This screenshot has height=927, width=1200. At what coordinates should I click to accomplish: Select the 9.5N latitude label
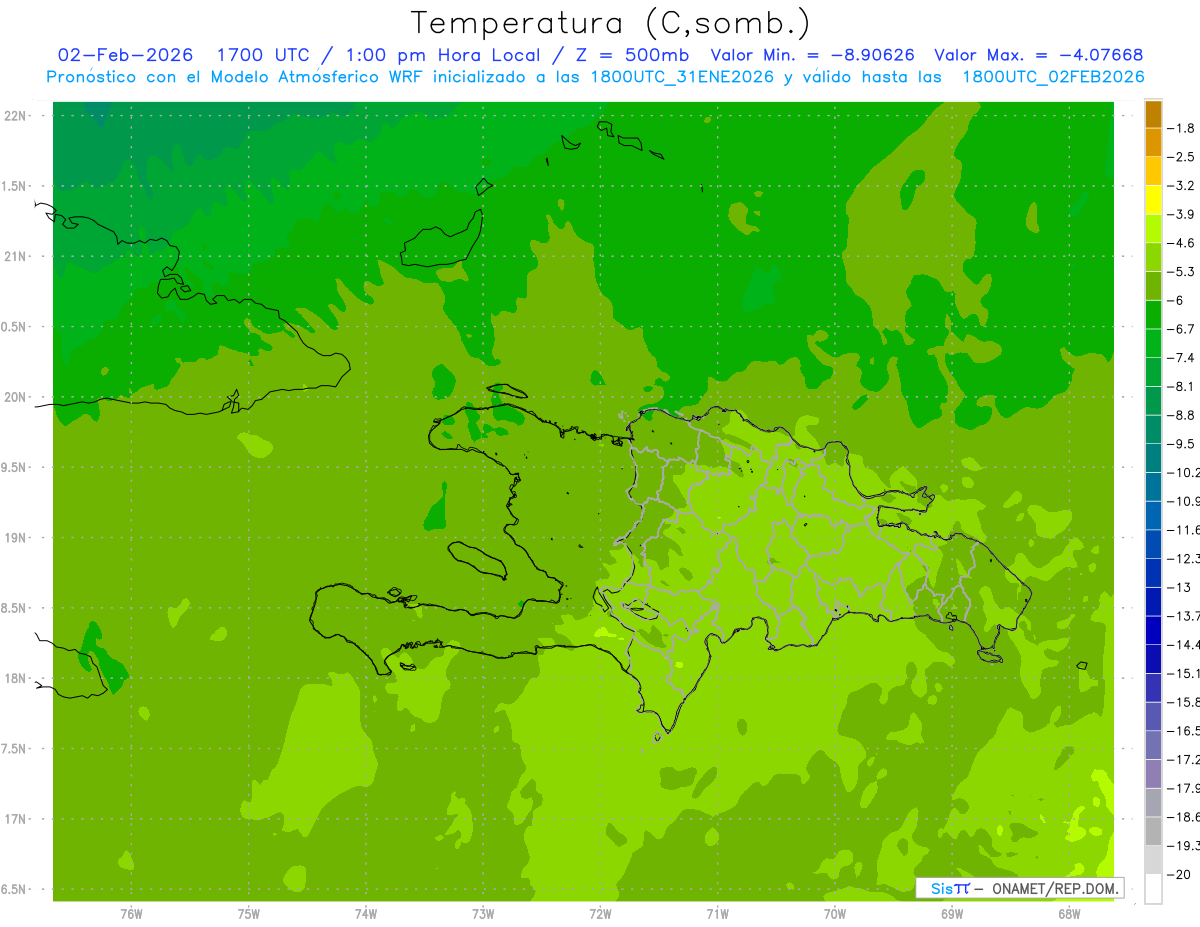click(x=15, y=468)
